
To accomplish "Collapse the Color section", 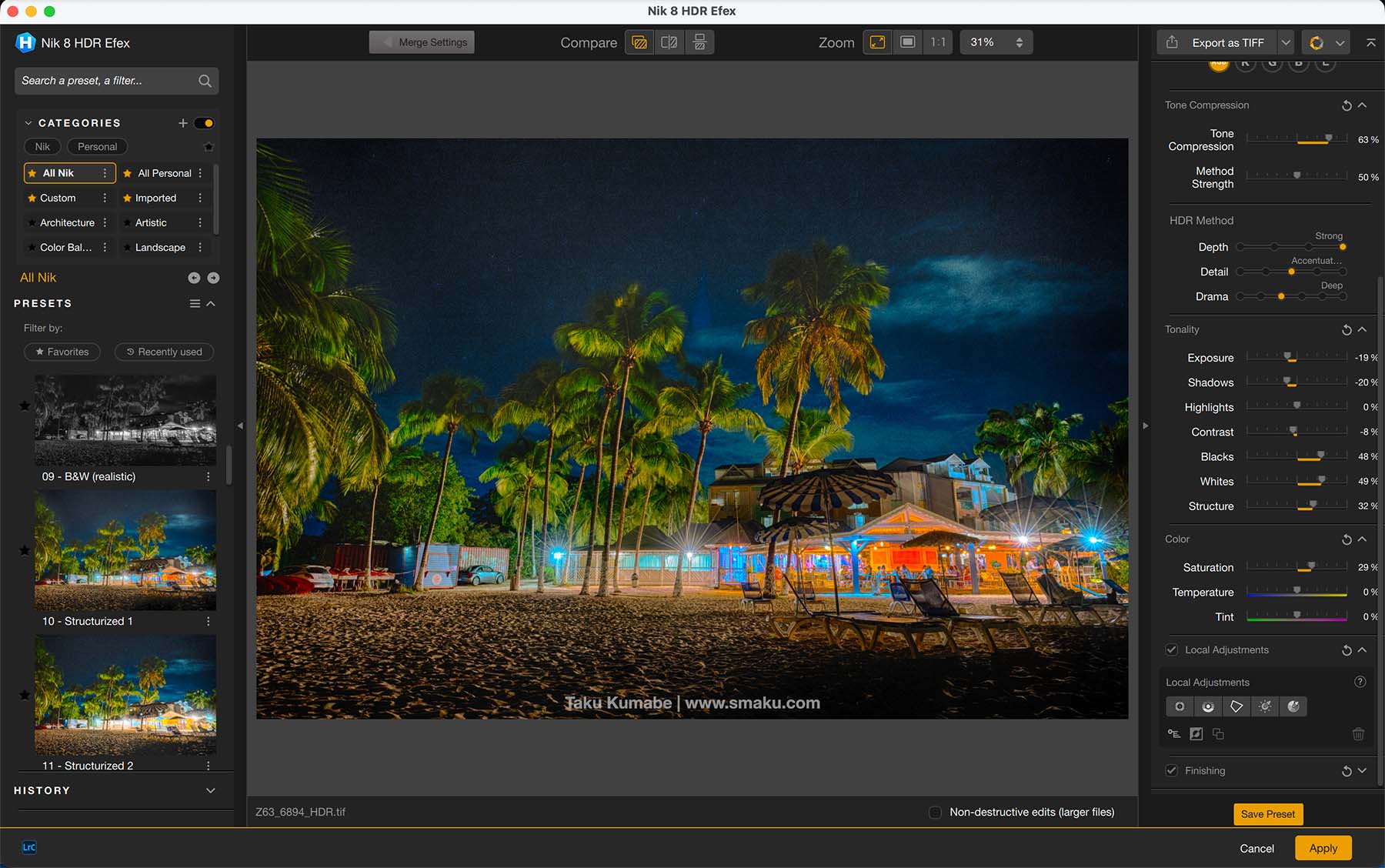I will [x=1362, y=539].
